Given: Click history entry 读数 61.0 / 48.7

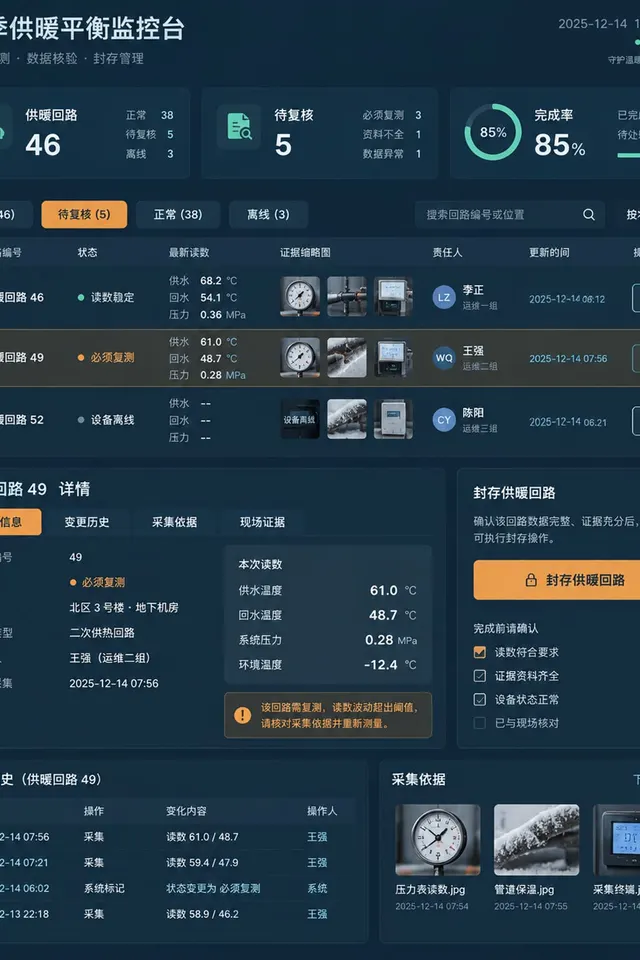Looking at the screenshot, I should (203, 837).
